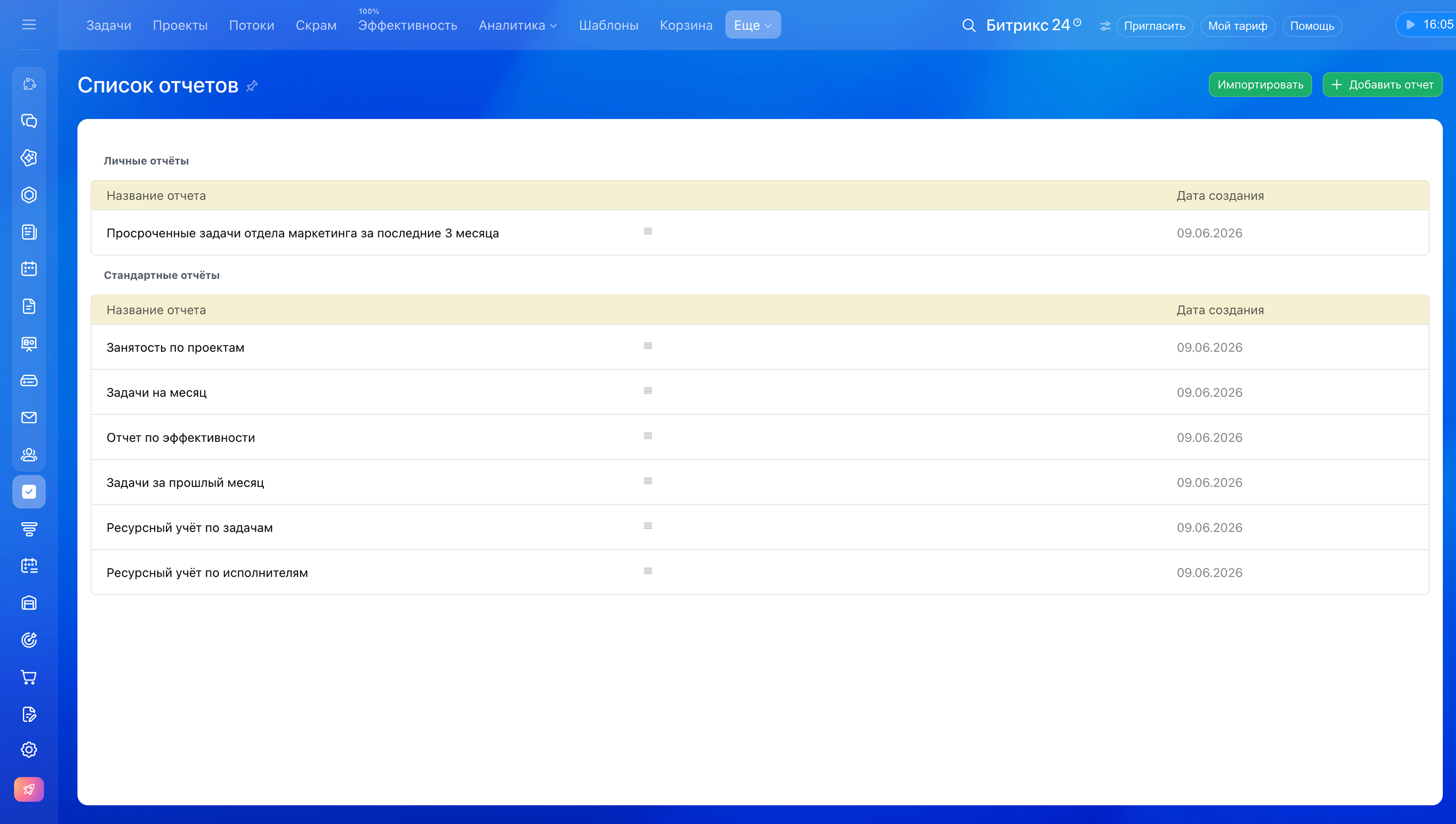1456x824 pixels.
Task: Expand the Аналитика dropdown menu
Action: tap(518, 25)
